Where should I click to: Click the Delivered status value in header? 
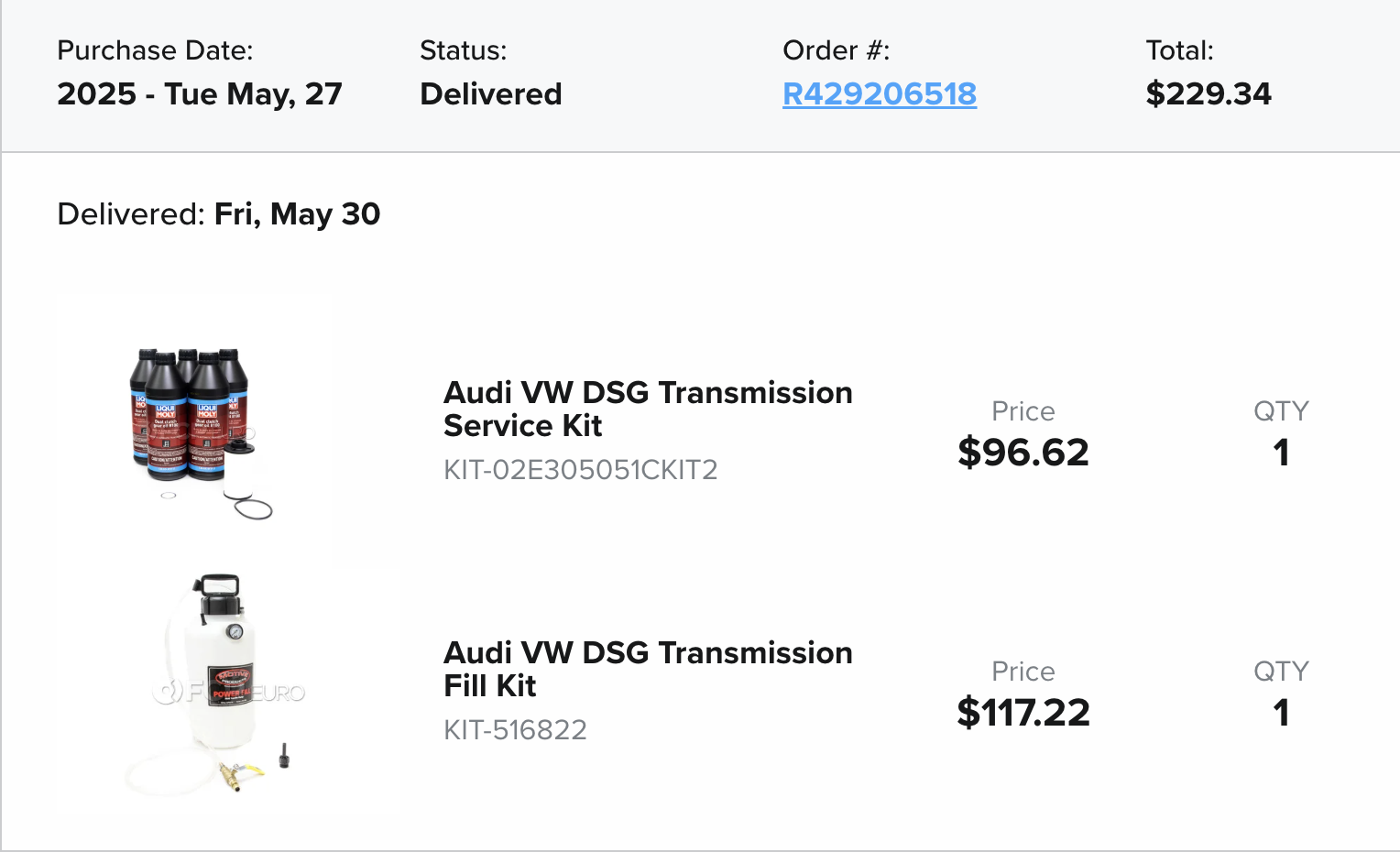click(x=490, y=93)
